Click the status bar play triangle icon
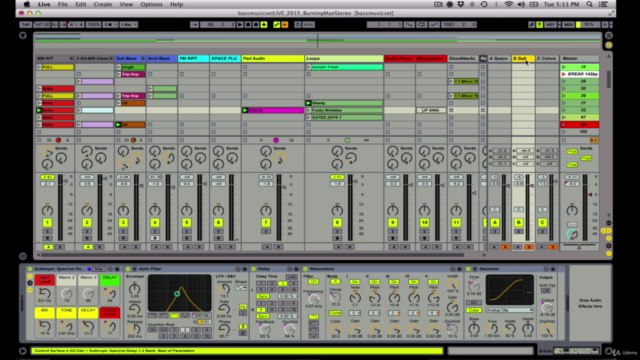The image size is (640, 360). [x=23, y=351]
